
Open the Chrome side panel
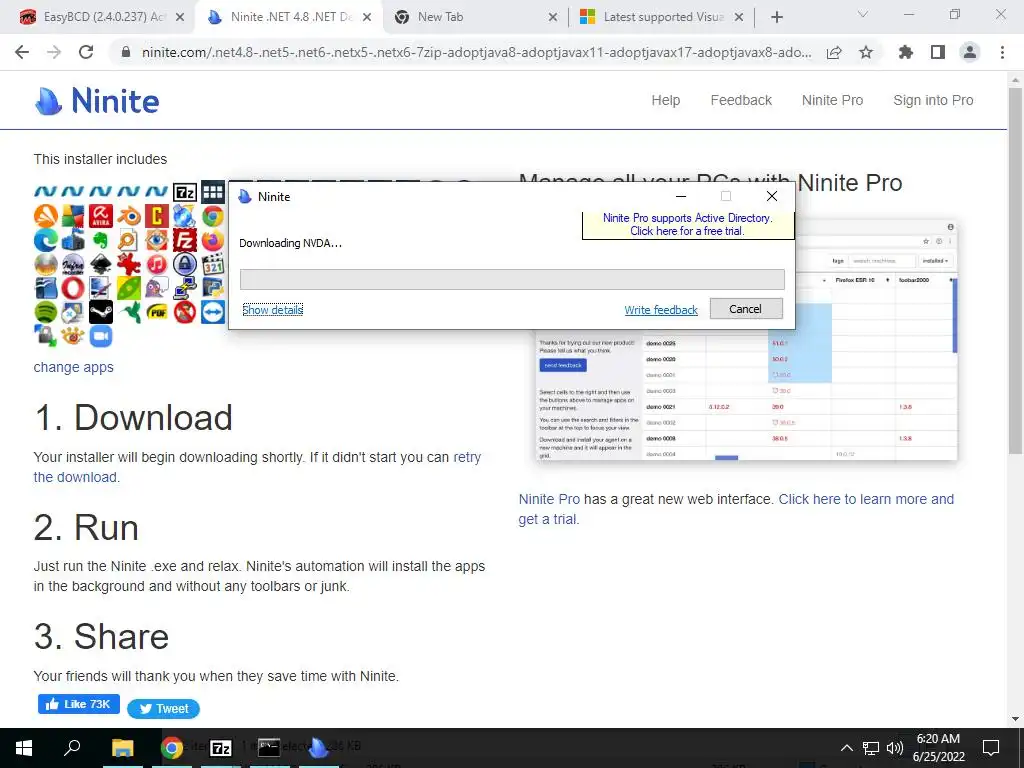point(938,52)
